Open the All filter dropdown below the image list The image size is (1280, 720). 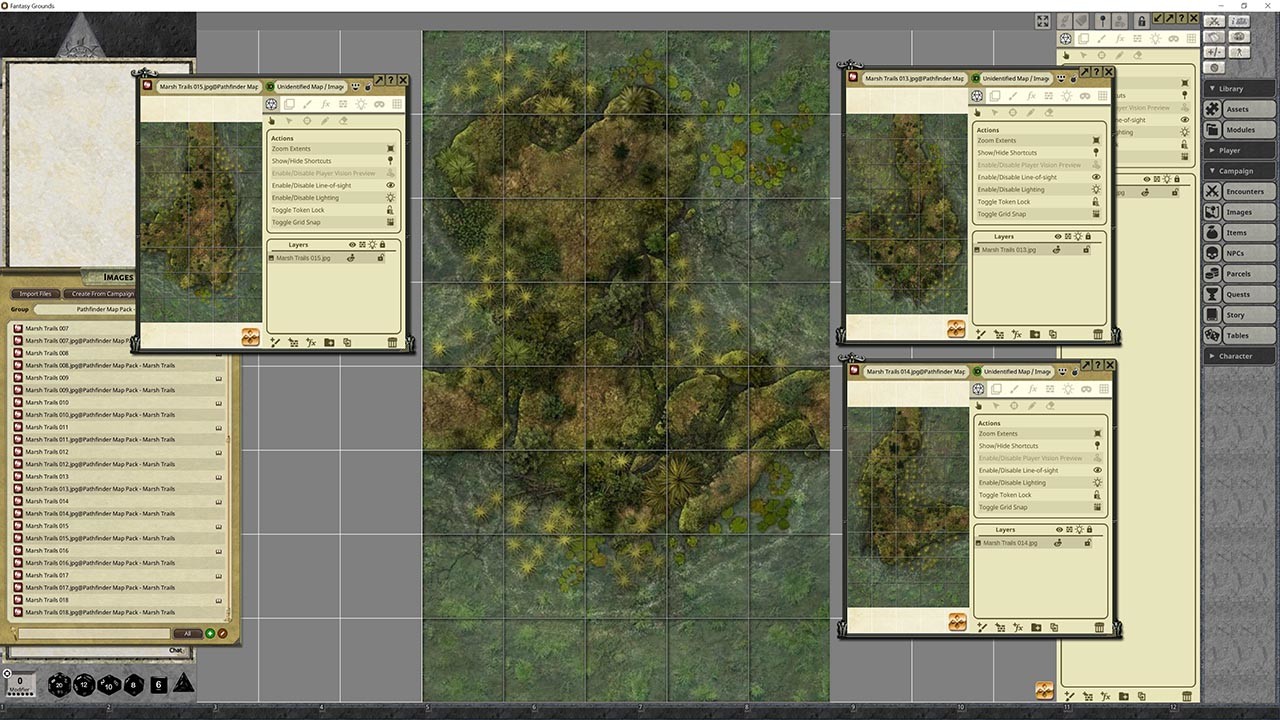point(187,633)
